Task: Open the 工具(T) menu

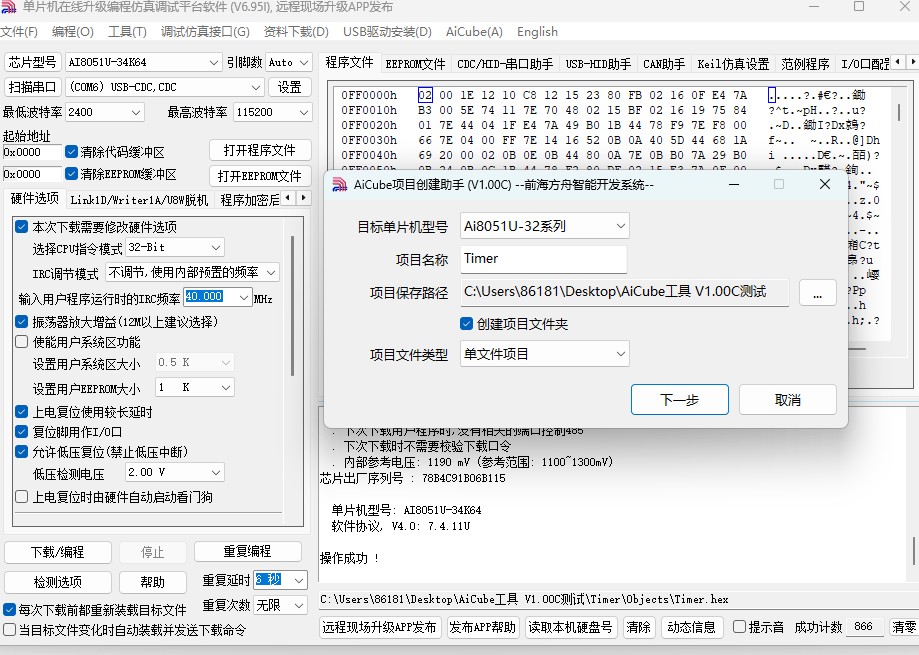Action: coord(127,32)
